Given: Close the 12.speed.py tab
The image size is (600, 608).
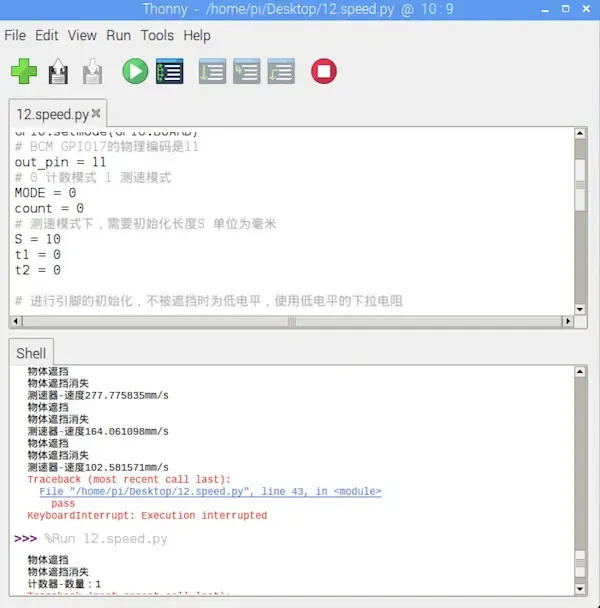Looking at the screenshot, I should 96,113.
